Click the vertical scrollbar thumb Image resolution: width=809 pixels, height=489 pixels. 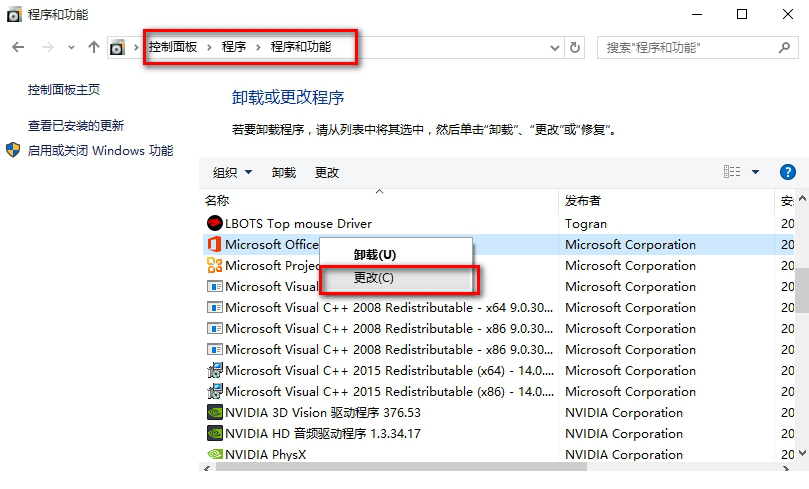[x=802, y=290]
